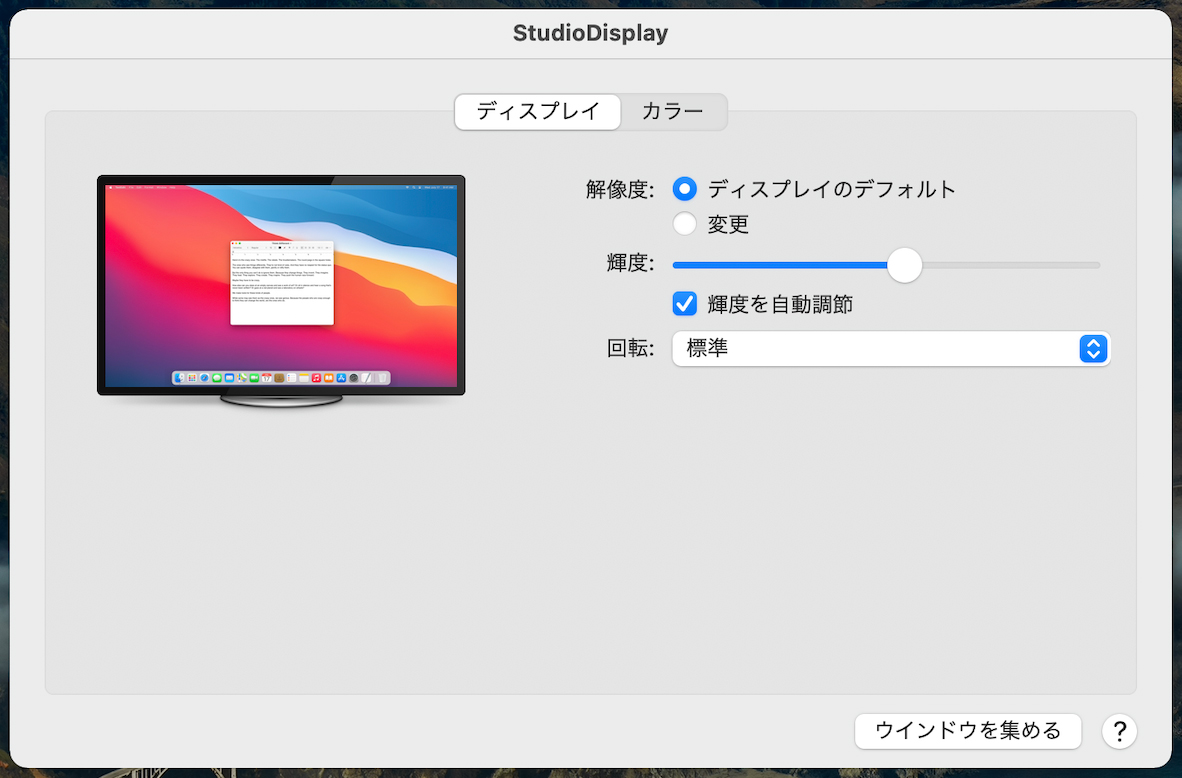Open the help question mark button
This screenshot has height=778, width=1182.
(x=1119, y=731)
